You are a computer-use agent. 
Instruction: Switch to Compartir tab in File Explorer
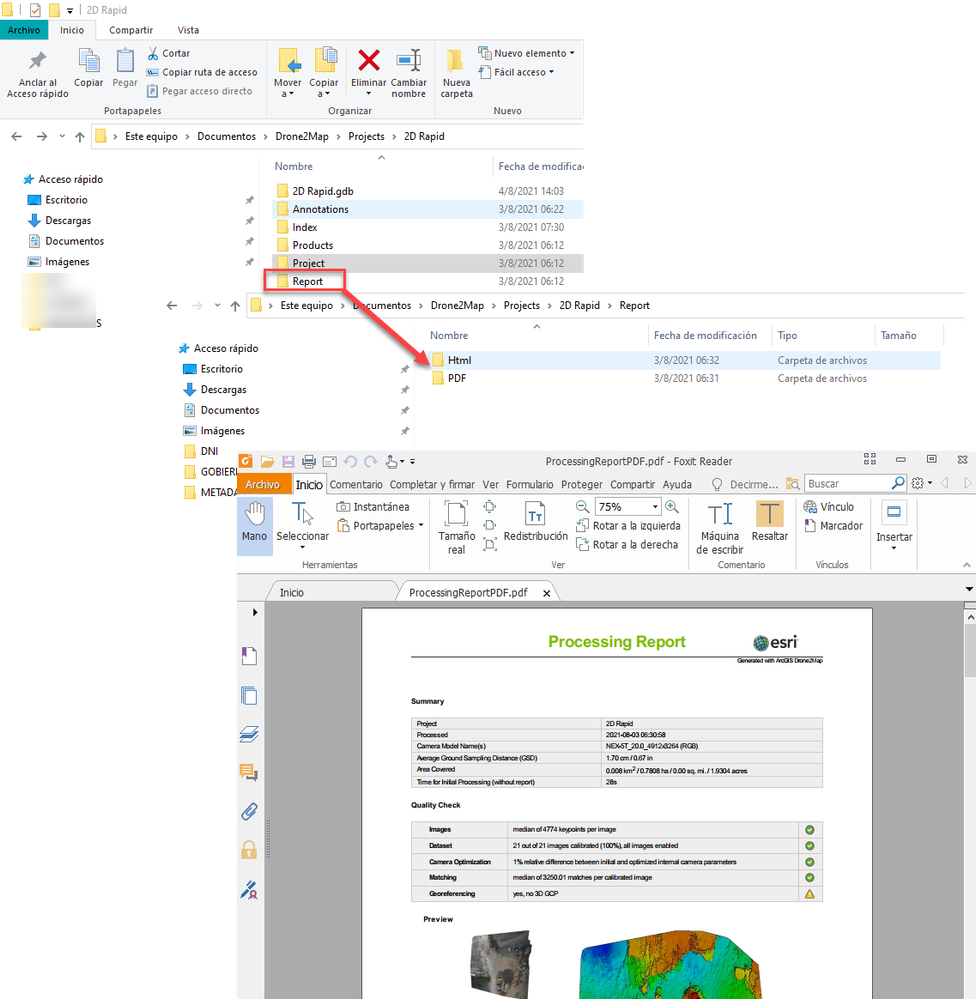pos(131,30)
